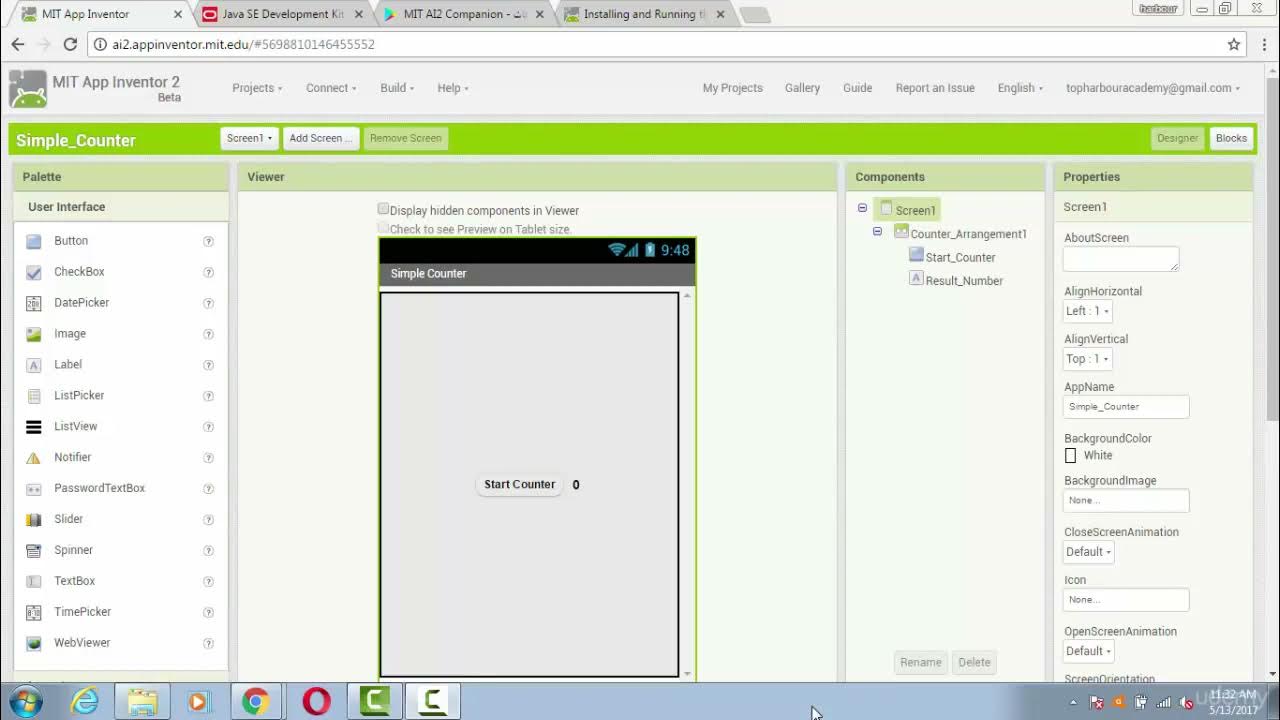
Task: Click the Designer button
Action: (1177, 138)
